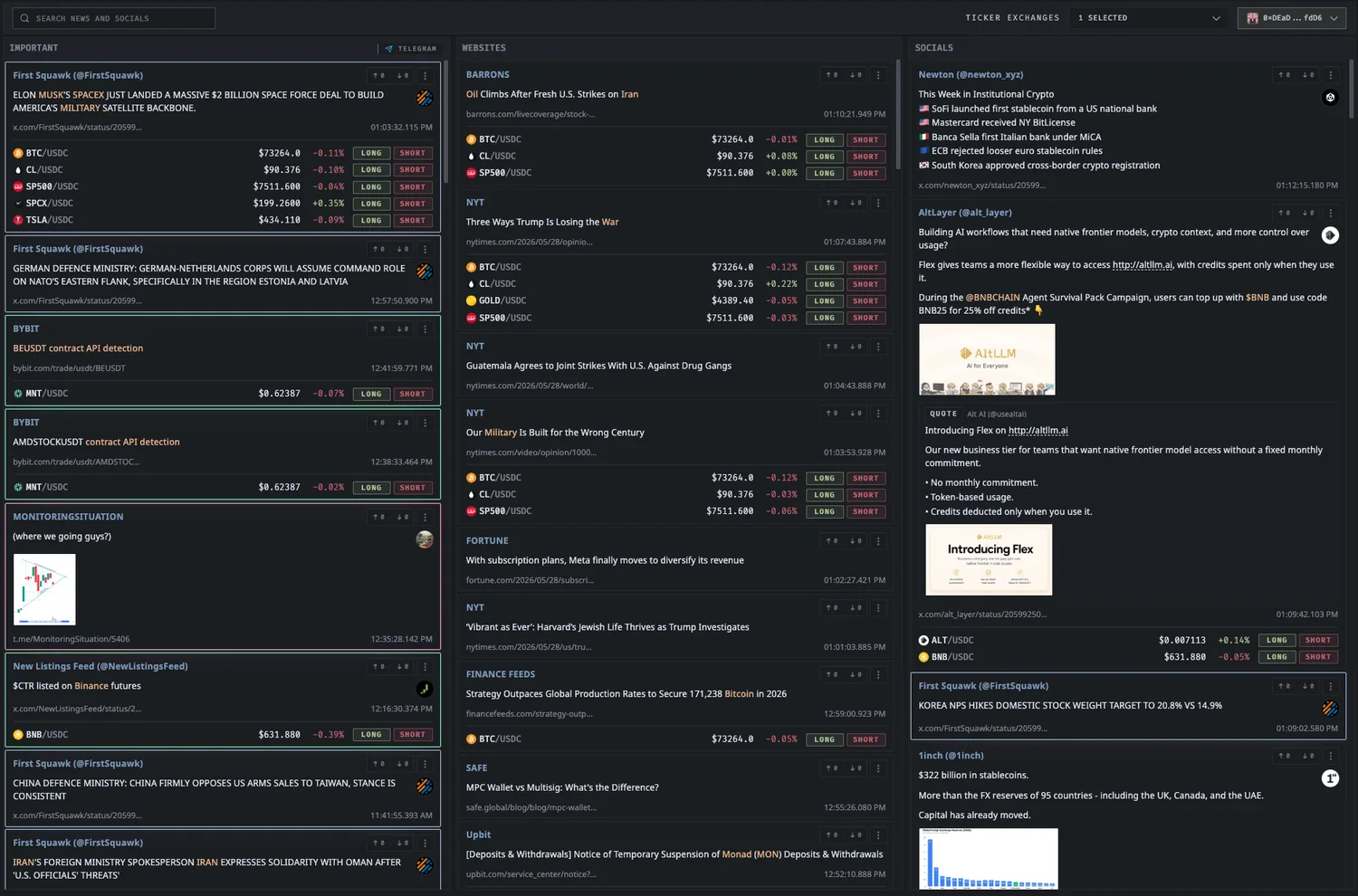Click BTC icon in Barrons card

[x=471, y=139]
